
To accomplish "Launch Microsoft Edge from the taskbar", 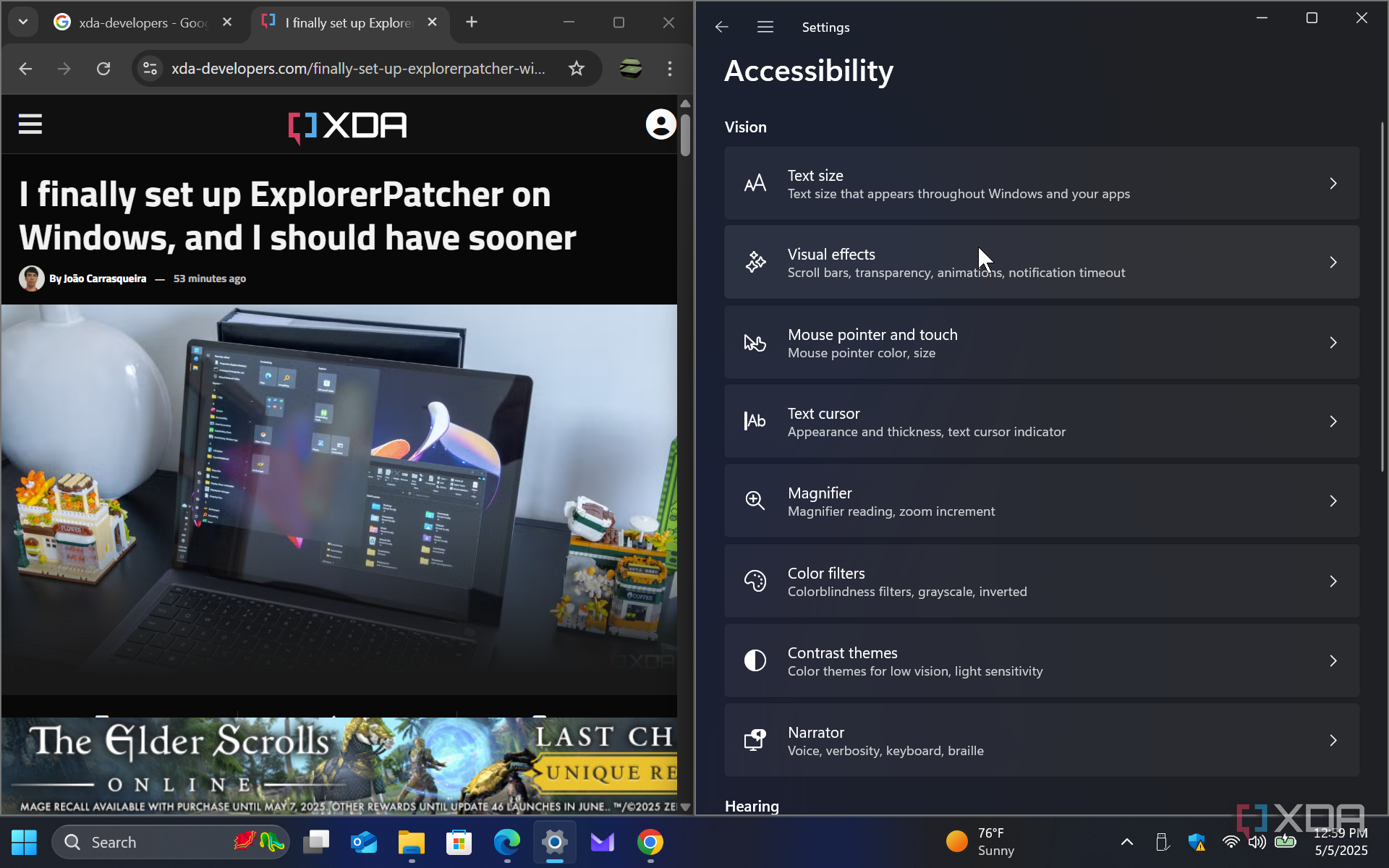I will [507, 842].
